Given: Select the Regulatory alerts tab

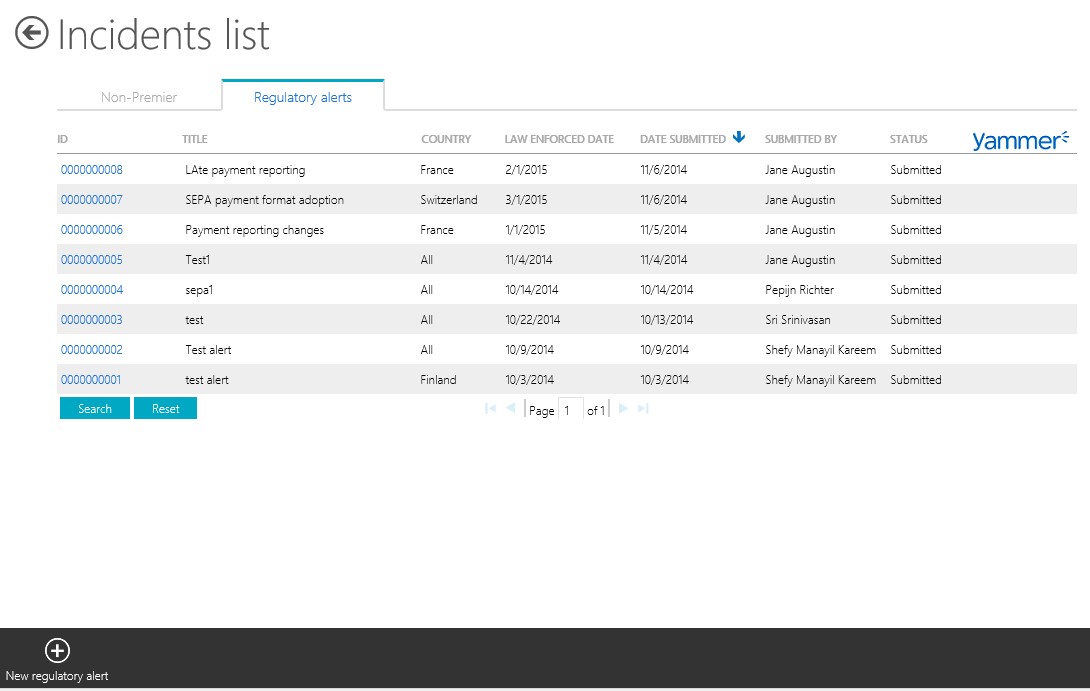Looking at the screenshot, I should click(x=303, y=97).
